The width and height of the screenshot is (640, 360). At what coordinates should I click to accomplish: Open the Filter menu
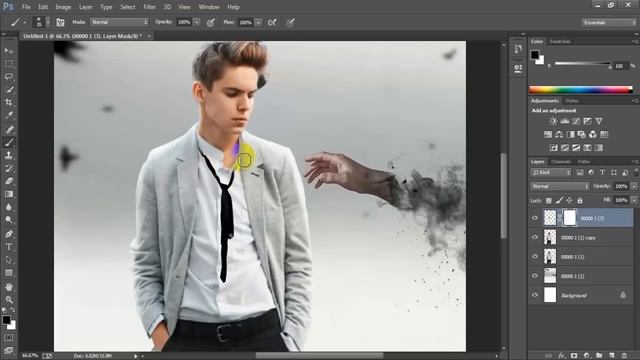pyautogui.click(x=149, y=7)
